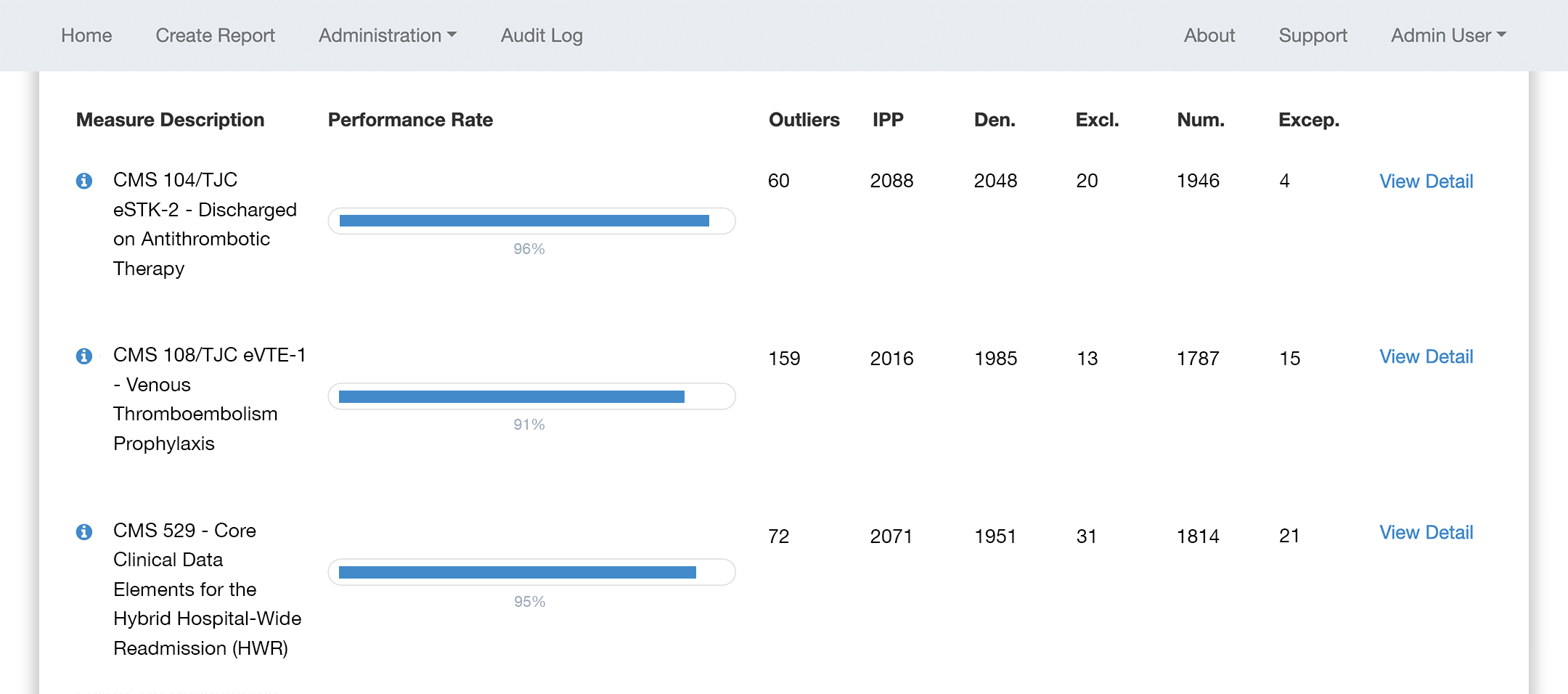View Detail for CMS 104 eSTK-2 measure
The width and height of the screenshot is (1568, 694).
pos(1426,181)
